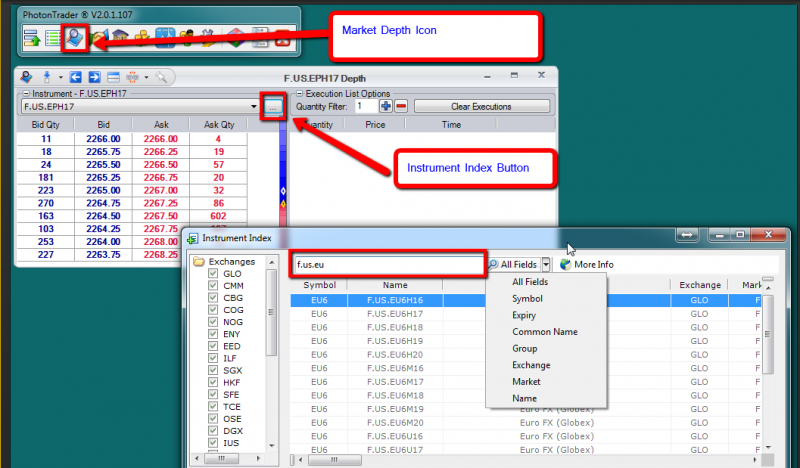Go back with the blue left arrow in Depth toolbar
The height and width of the screenshot is (468, 800).
coord(76,77)
